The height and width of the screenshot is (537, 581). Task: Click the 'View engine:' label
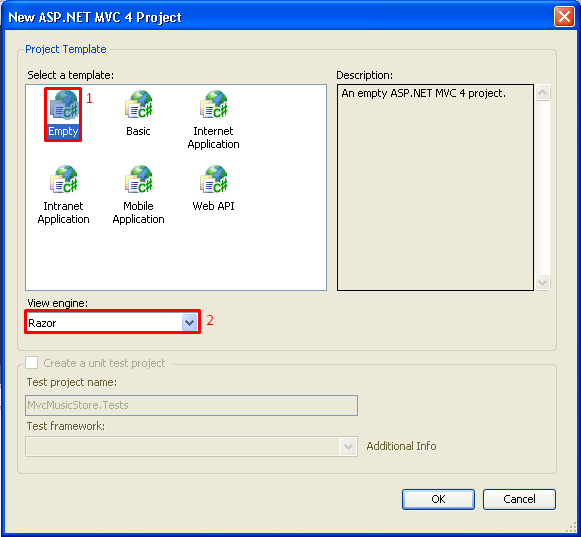(x=57, y=303)
